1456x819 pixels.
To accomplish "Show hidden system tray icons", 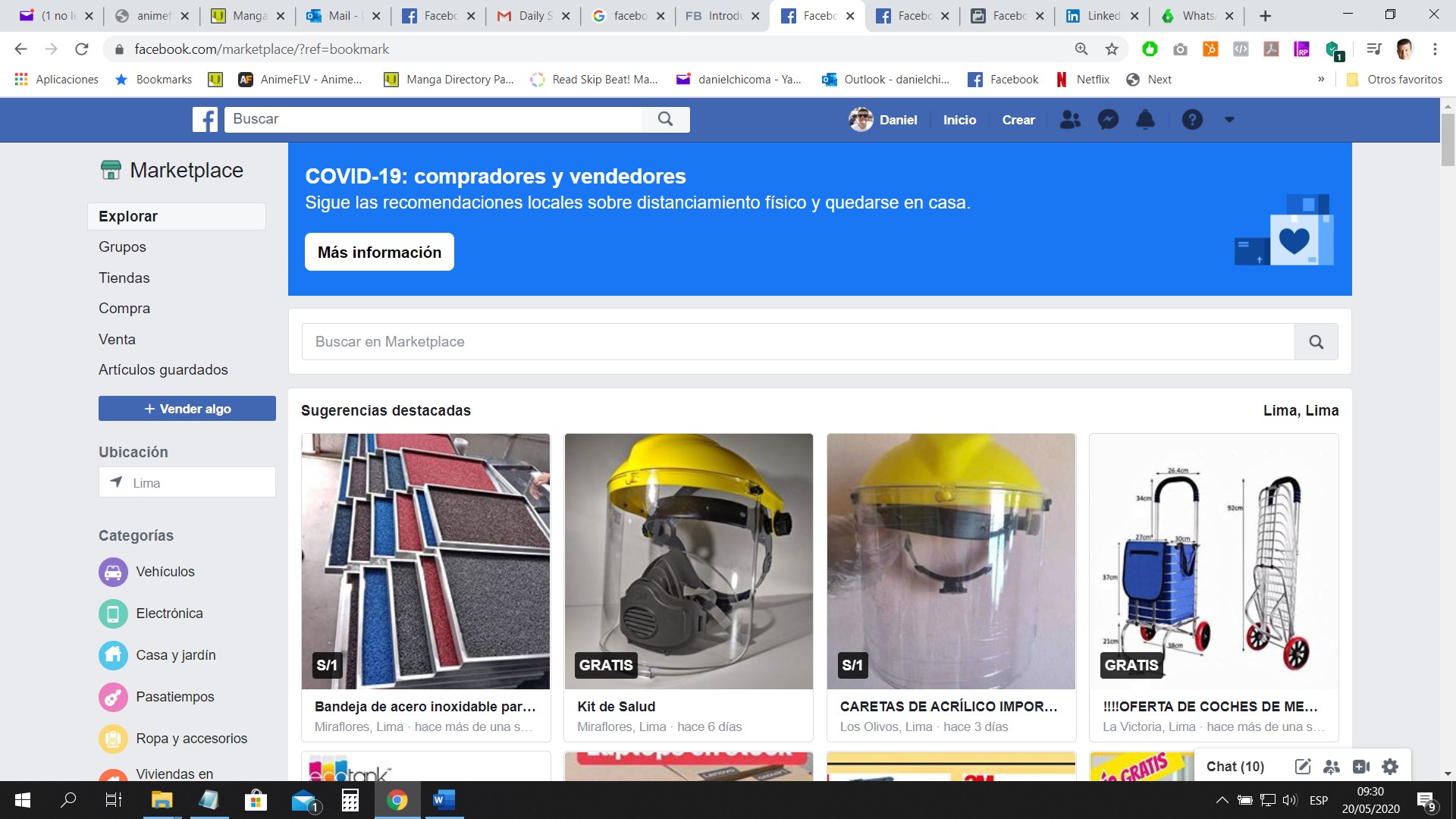I will click(1222, 800).
